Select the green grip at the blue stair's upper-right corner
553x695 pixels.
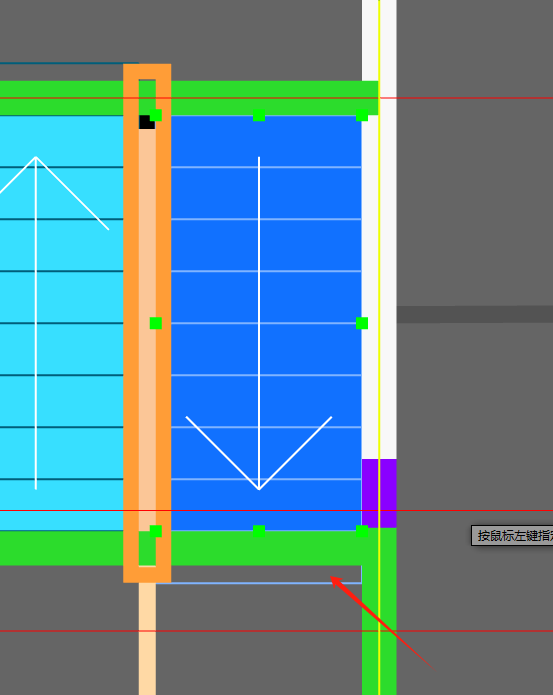click(x=362, y=115)
